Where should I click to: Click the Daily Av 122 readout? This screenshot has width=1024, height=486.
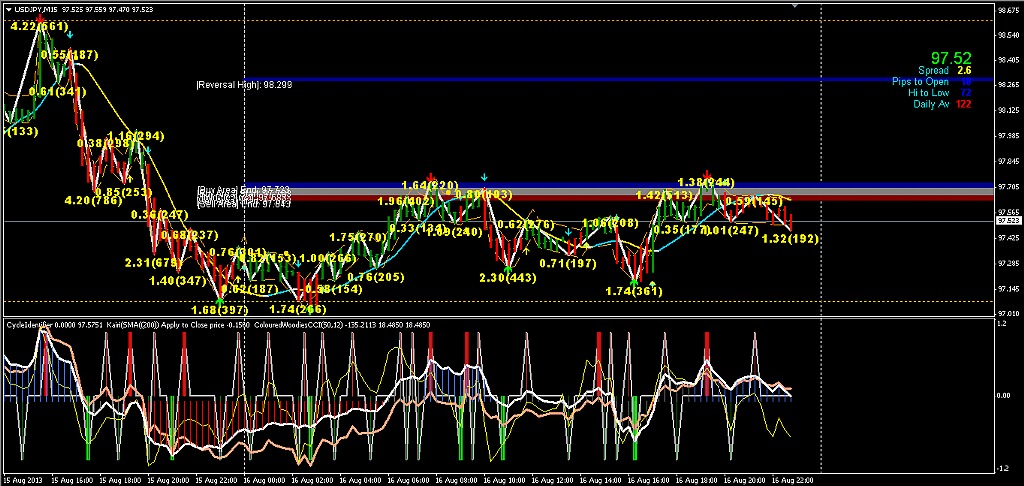[x=942, y=104]
